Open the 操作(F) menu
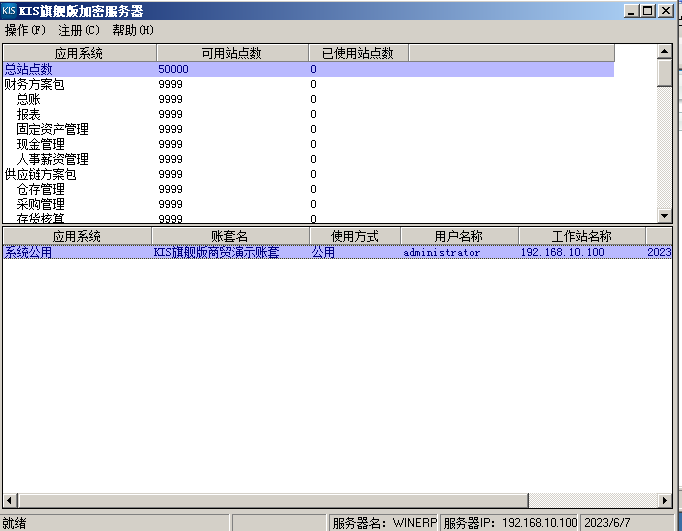Image resolution: width=682 pixels, height=531 pixels. (x=25, y=30)
